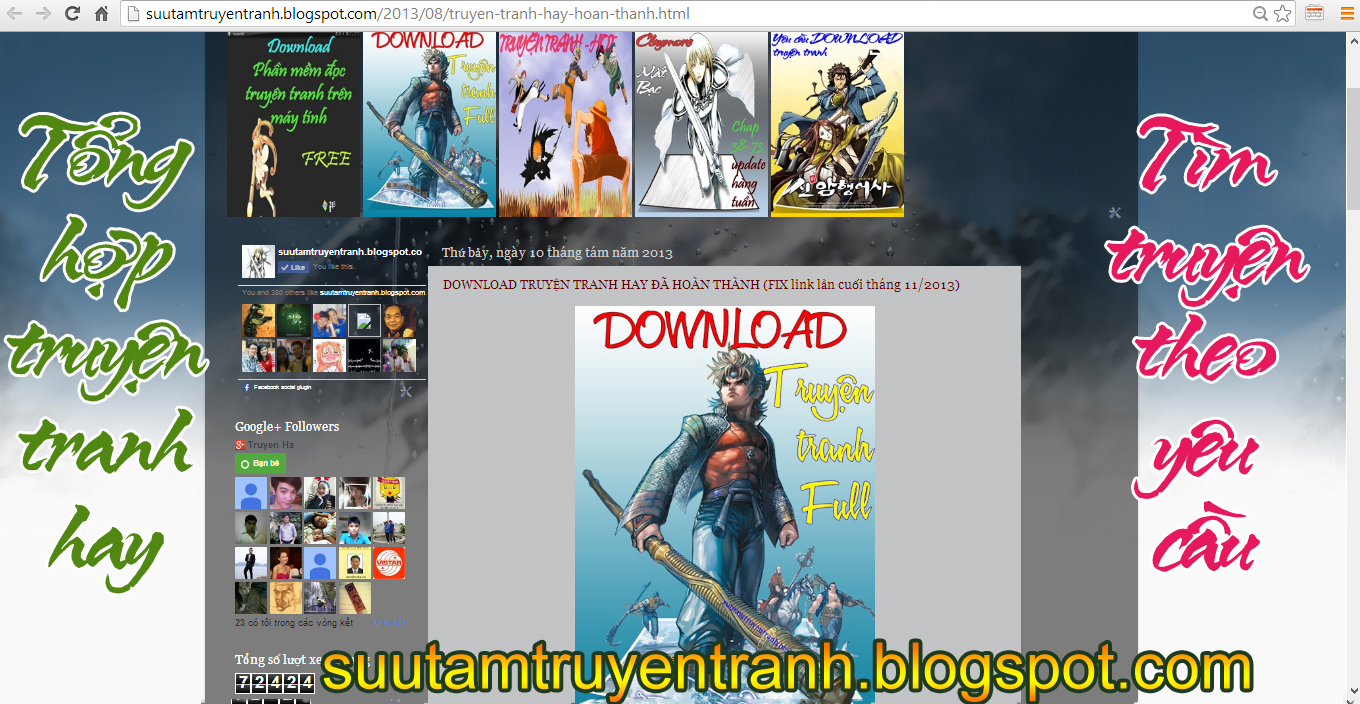Viewport: 1360px width, 704px height.
Task: Click the zoom magnifier icon in address bar
Action: pyautogui.click(x=1261, y=14)
